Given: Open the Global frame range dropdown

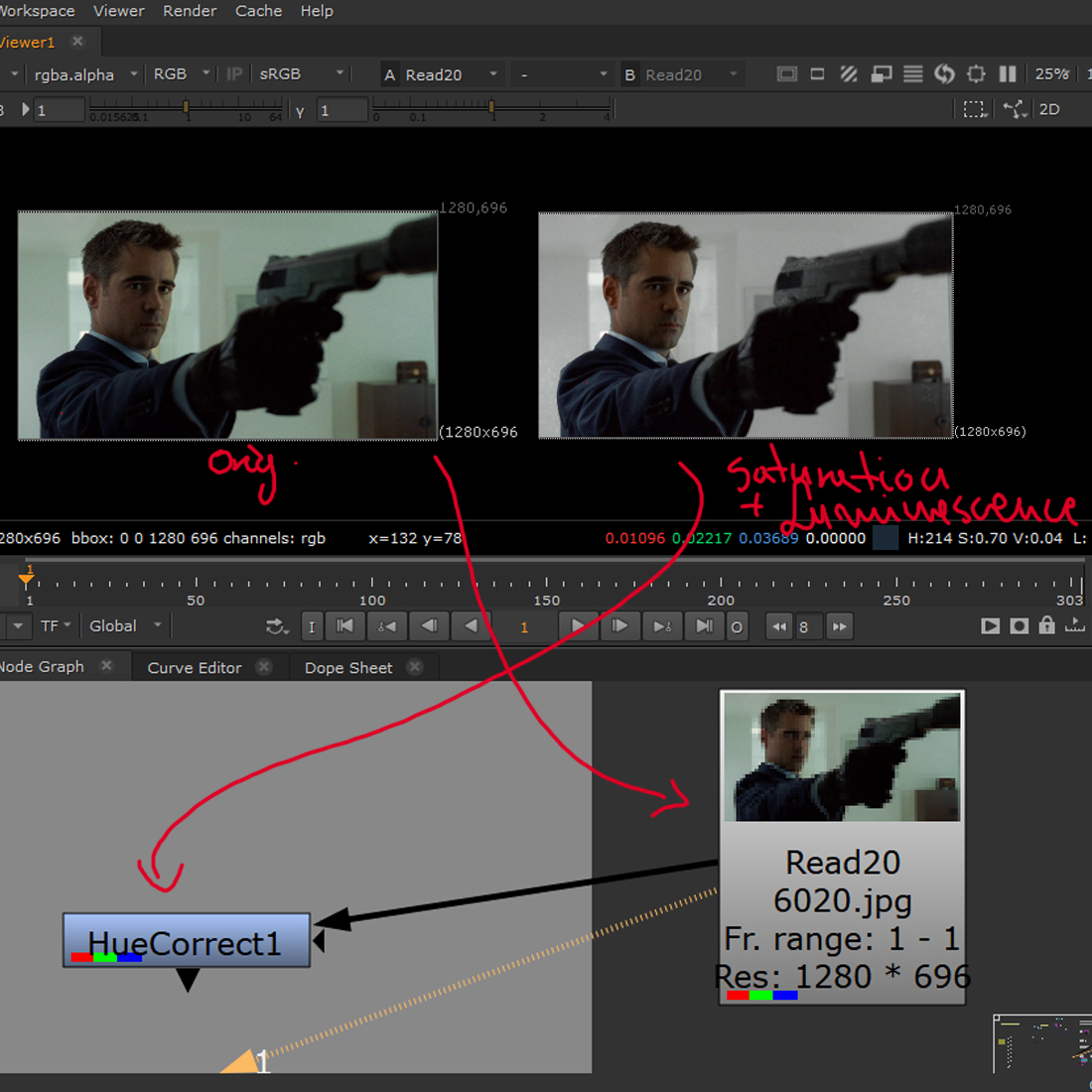Looking at the screenshot, I should [125, 626].
